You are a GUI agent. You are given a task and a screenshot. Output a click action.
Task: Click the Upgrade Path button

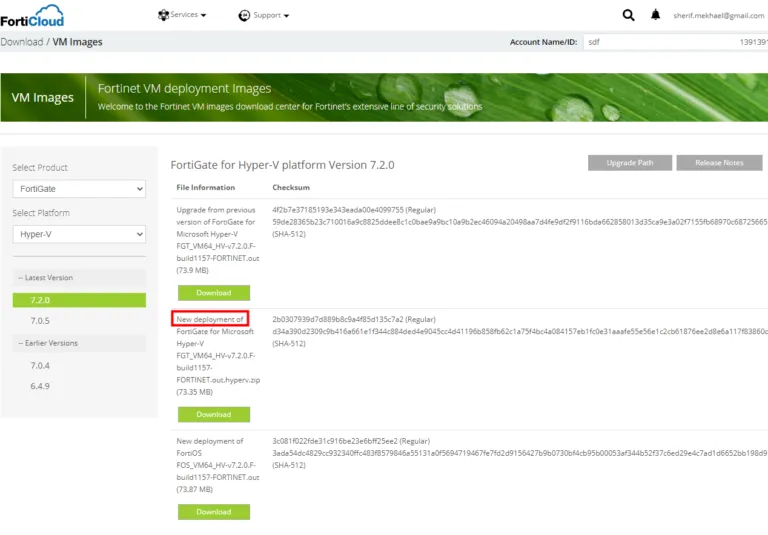click(x=630, y=163)
